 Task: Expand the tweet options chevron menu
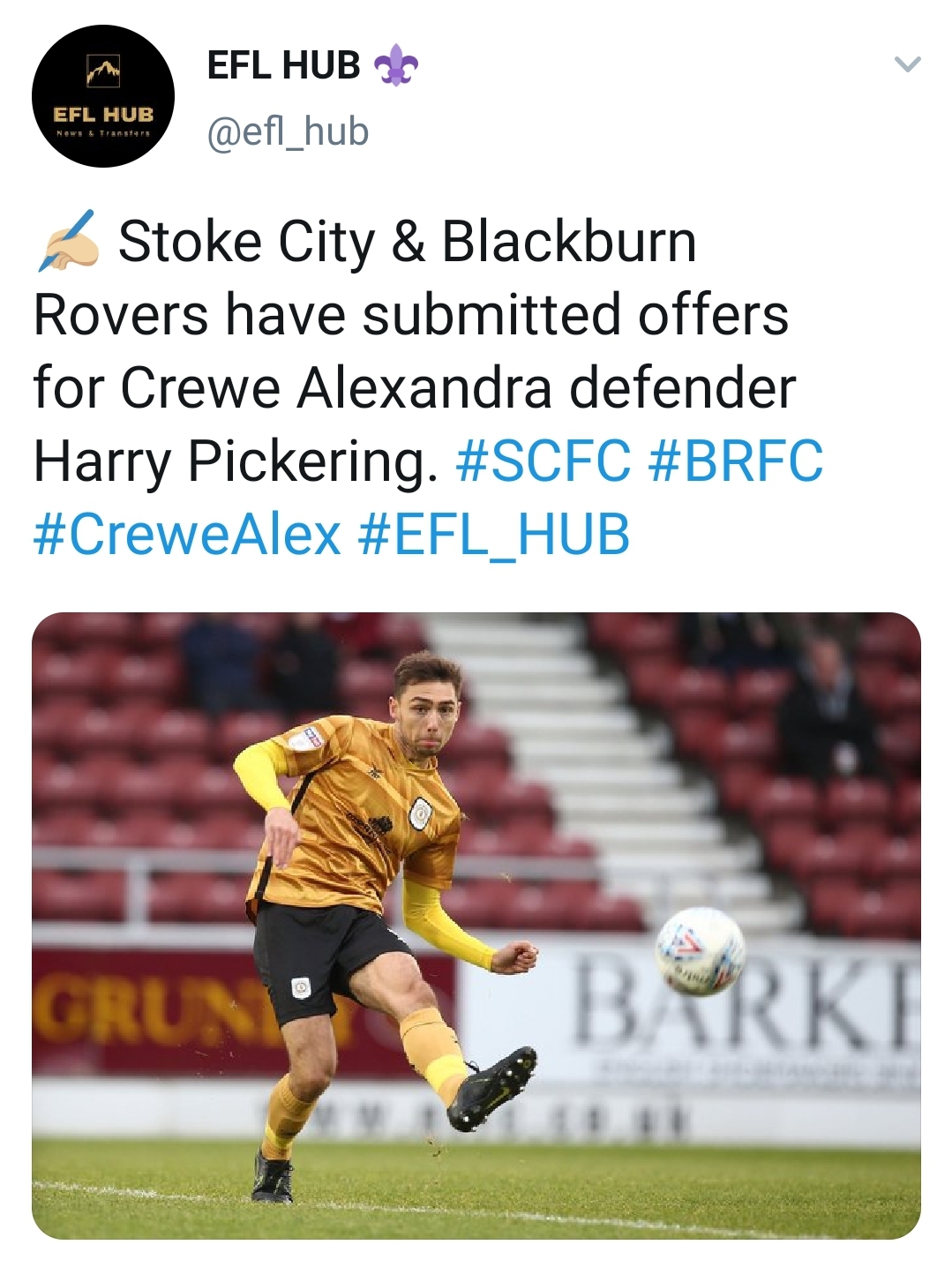click(907, 64)
